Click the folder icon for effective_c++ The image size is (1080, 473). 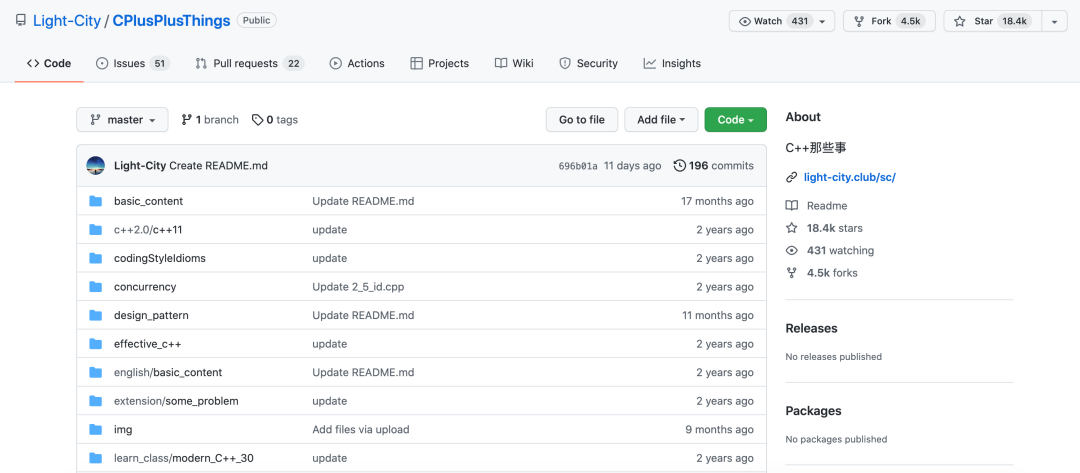(96, 344)
